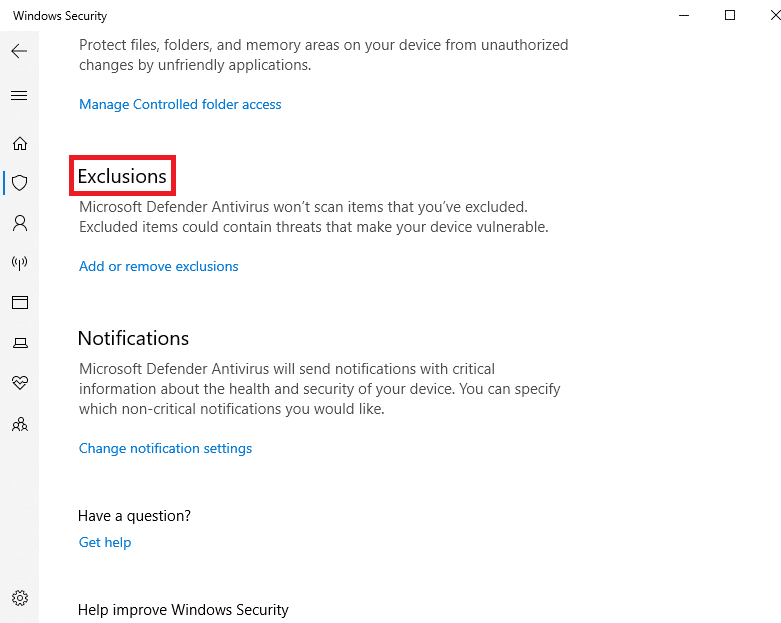This screenshot has width=781, height=623.
Task: Open Settings gear in sidebar
Action: point(20,598)
